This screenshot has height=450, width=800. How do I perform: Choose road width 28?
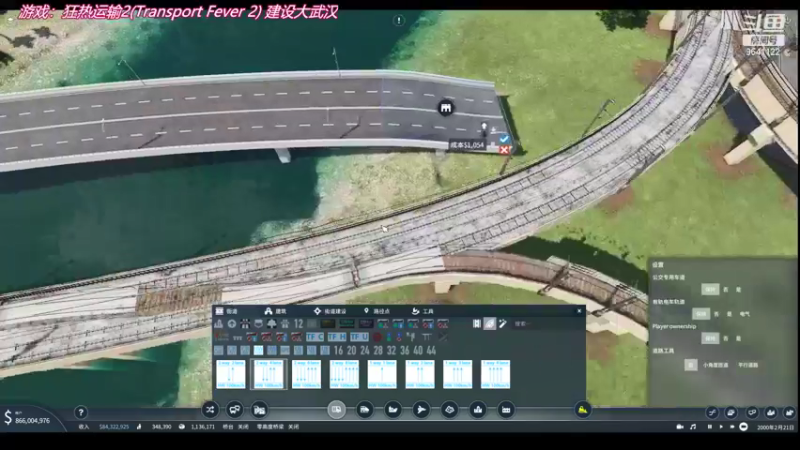[378, 350]
